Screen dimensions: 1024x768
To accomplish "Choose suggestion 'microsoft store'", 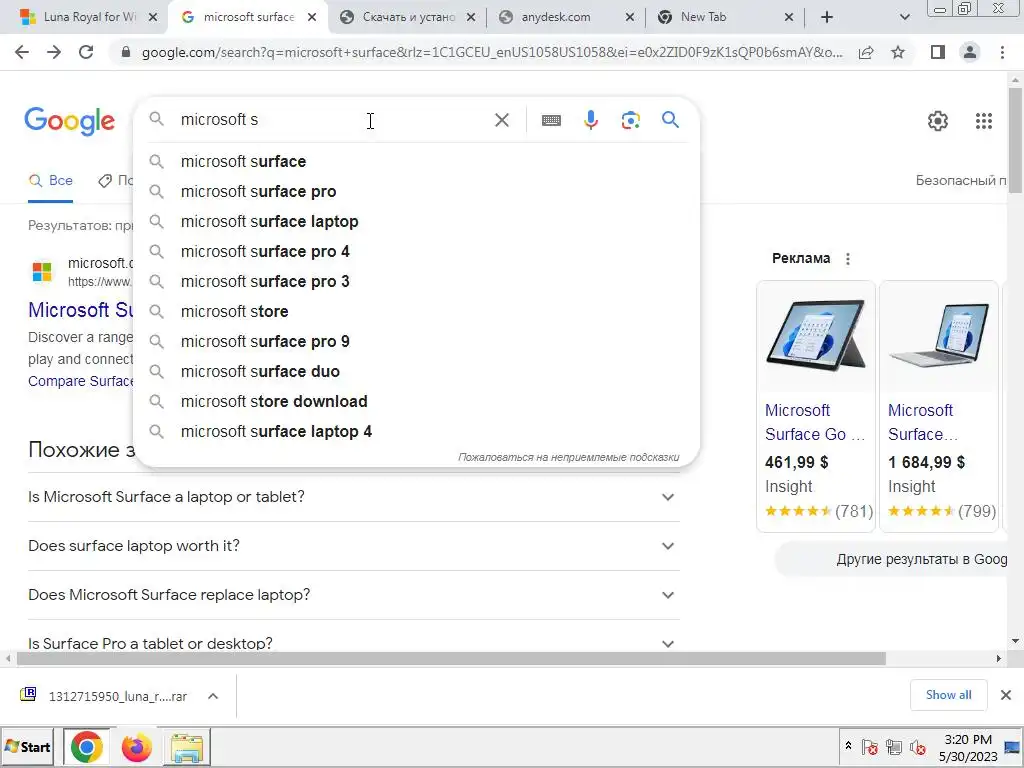I will pos(416,312).
